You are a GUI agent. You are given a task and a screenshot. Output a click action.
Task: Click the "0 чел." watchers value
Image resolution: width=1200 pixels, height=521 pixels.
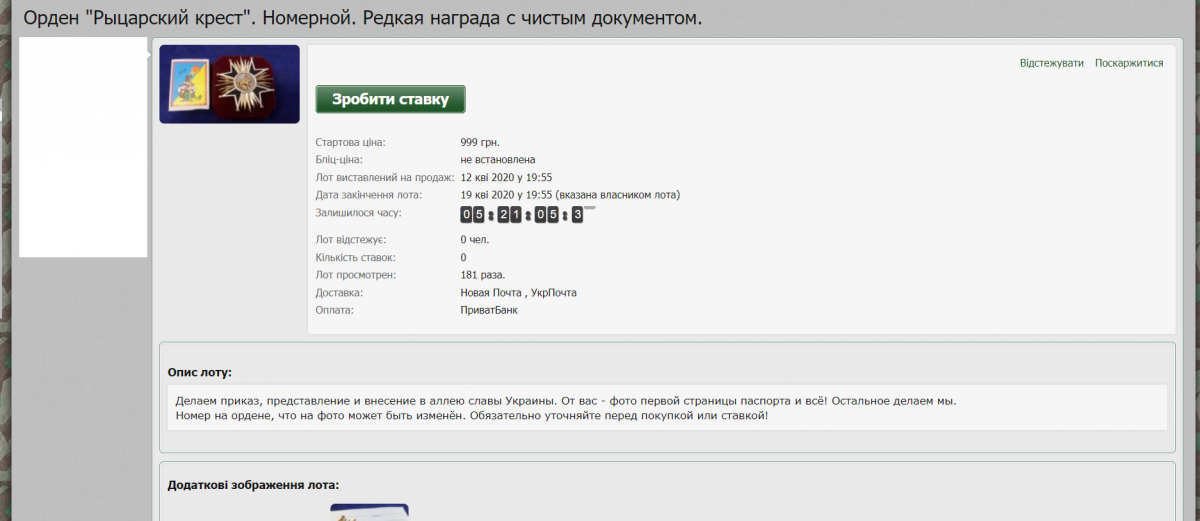(475, 240)
